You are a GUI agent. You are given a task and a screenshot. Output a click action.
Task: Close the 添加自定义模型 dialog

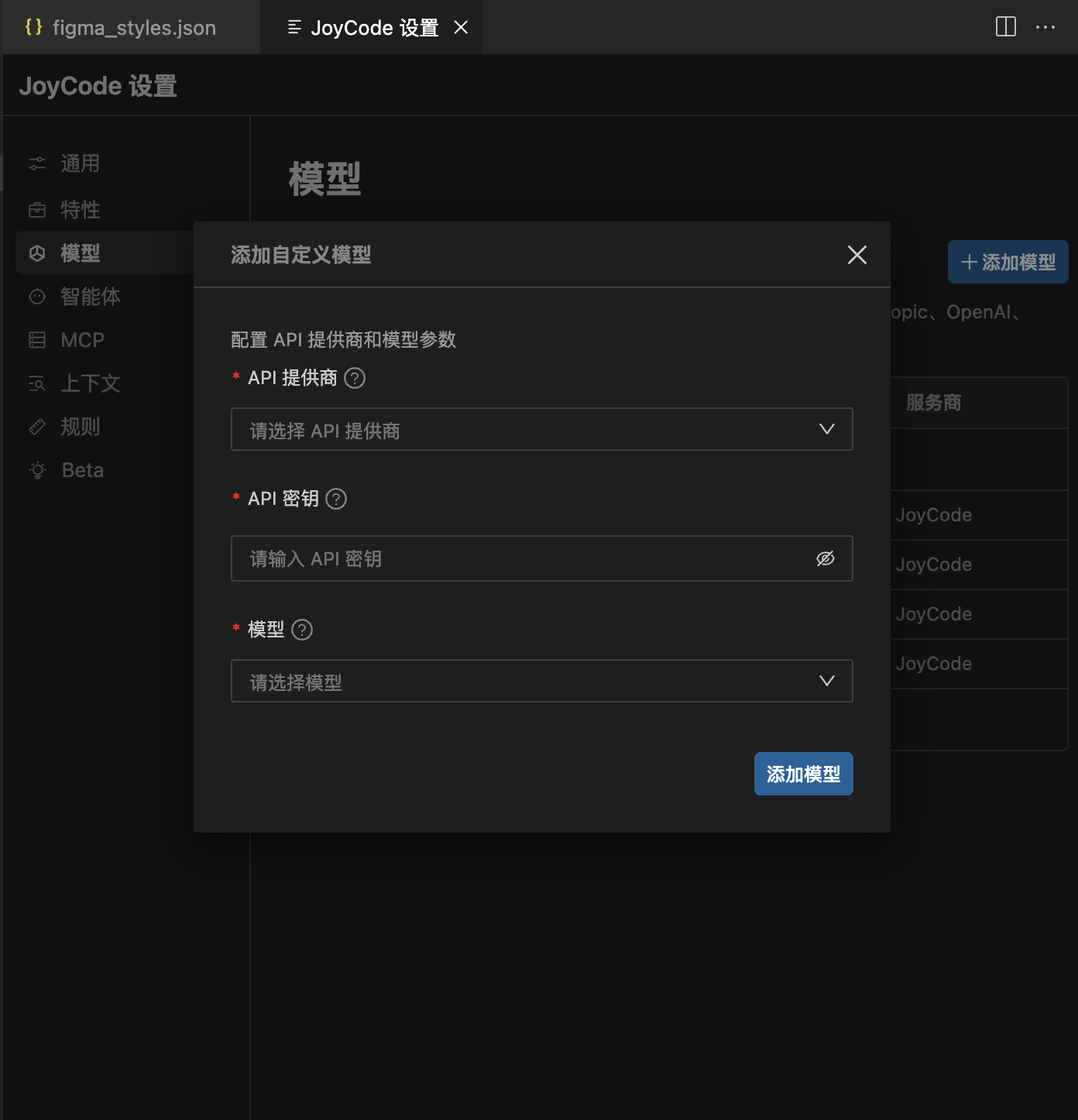tap(857, 255)
